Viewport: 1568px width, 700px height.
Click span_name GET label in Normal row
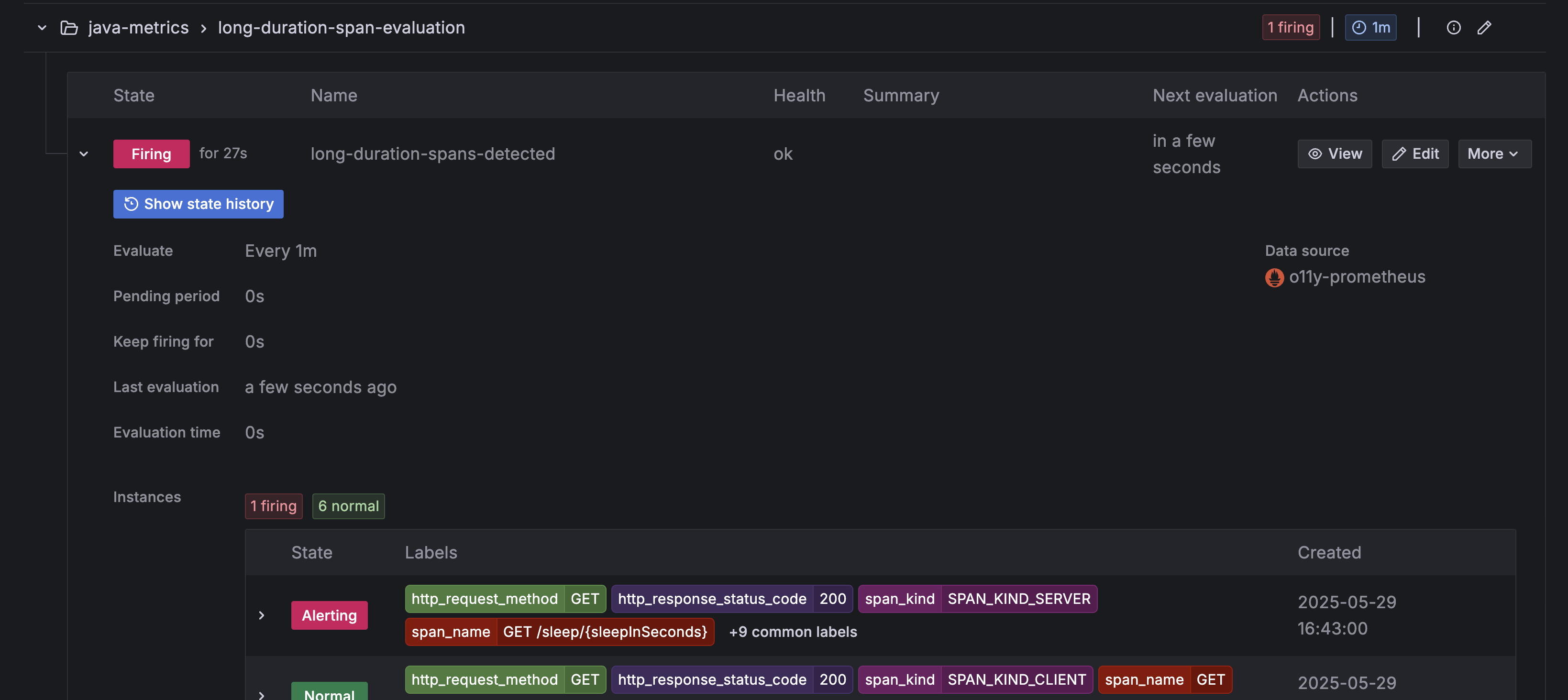[x=1165, y=679]
